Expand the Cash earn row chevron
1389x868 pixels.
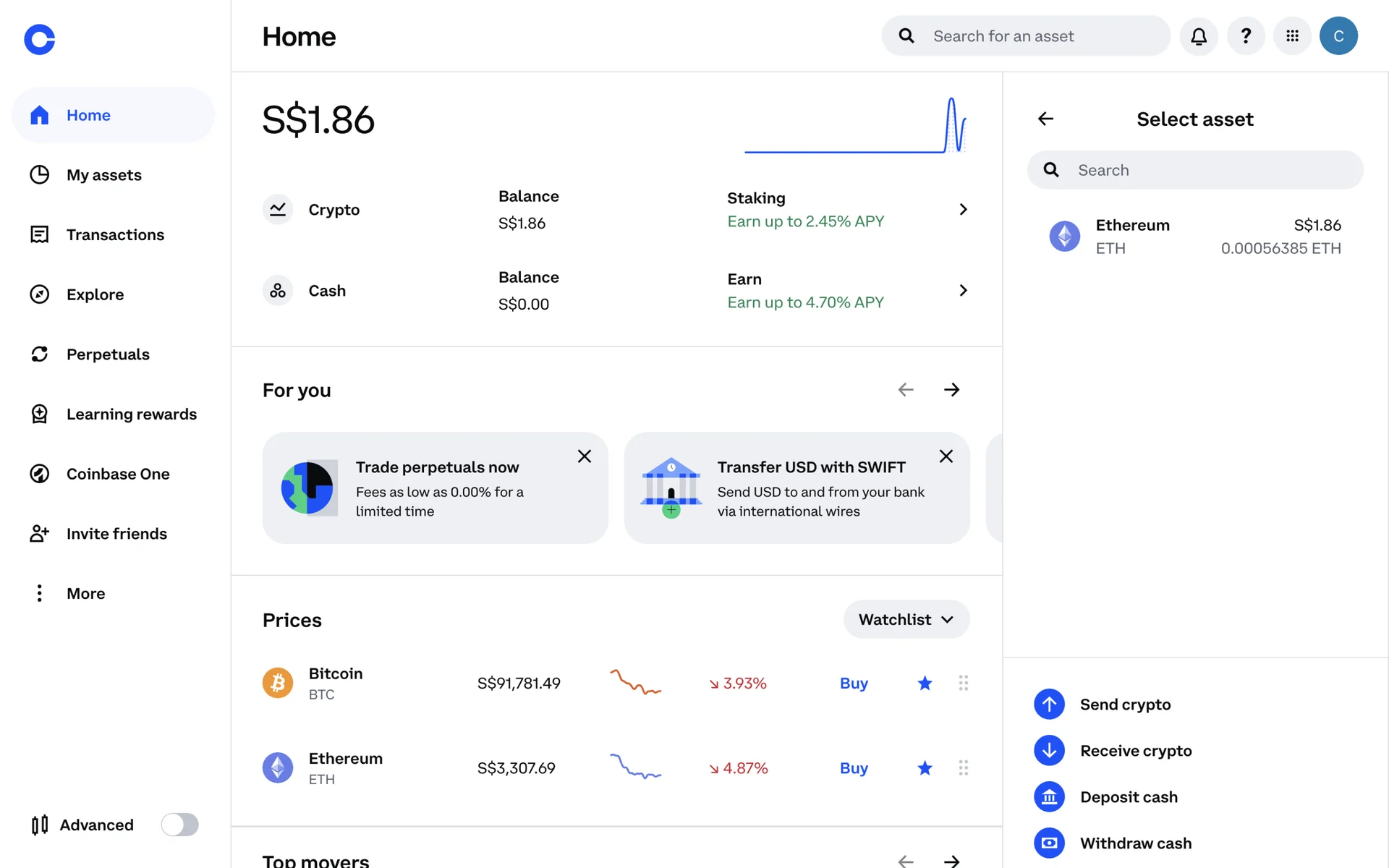tap(963, 291)
